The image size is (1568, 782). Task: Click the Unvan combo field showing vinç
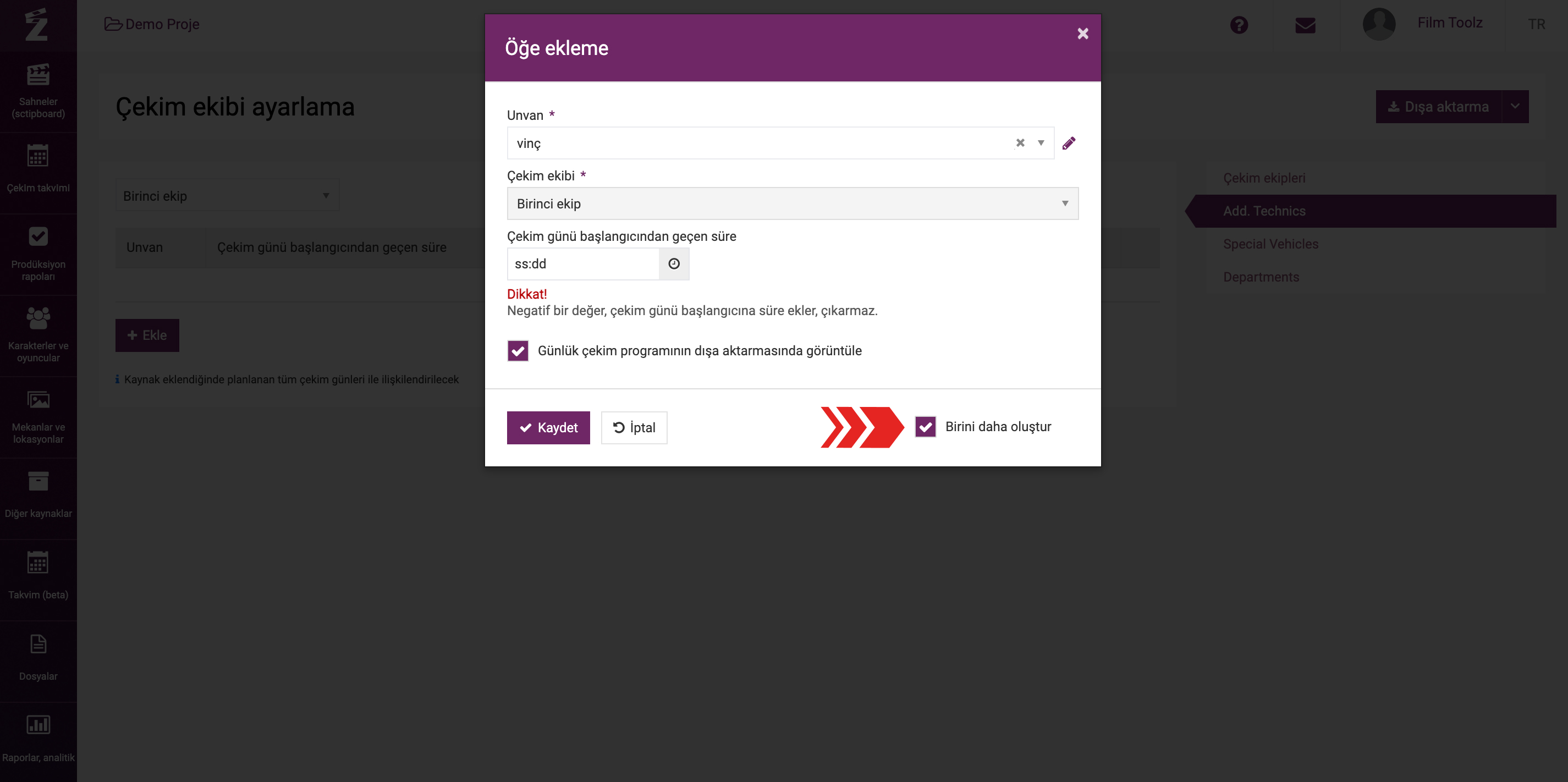780,143
